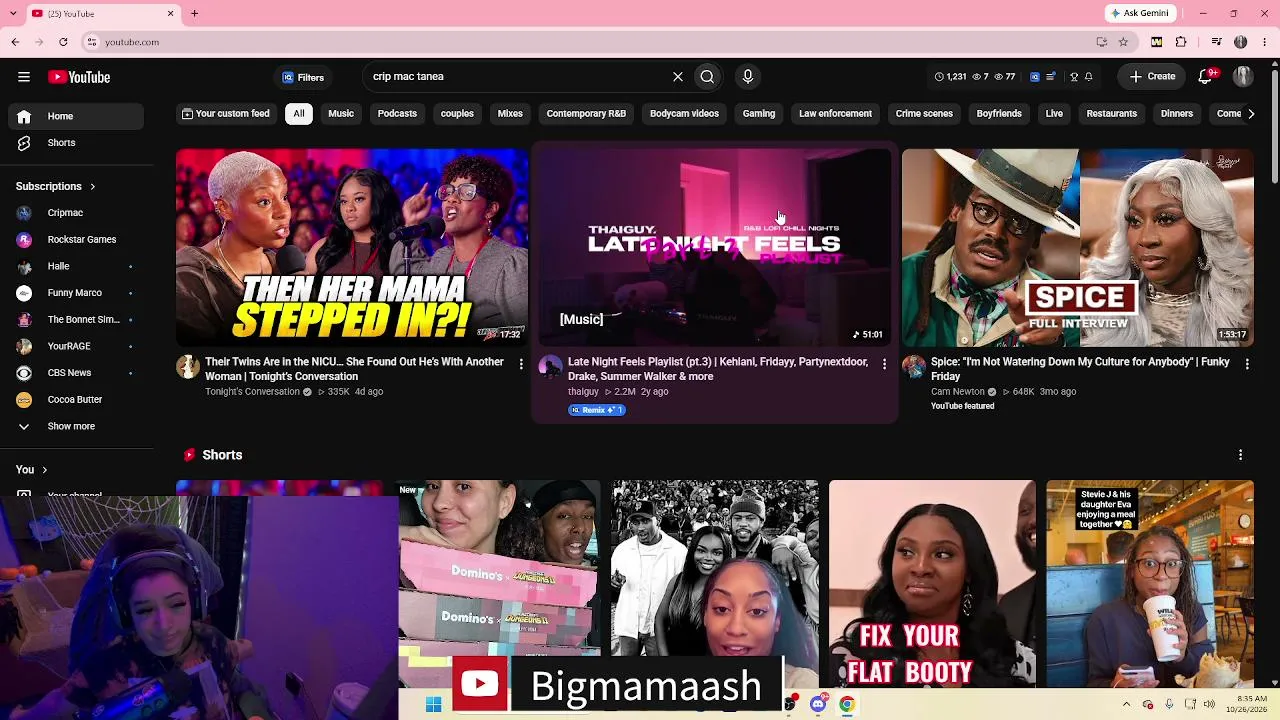The height and width of the screenshot is (720, 1280).
Task: Select the All filter chip
Action: (299, 114)
